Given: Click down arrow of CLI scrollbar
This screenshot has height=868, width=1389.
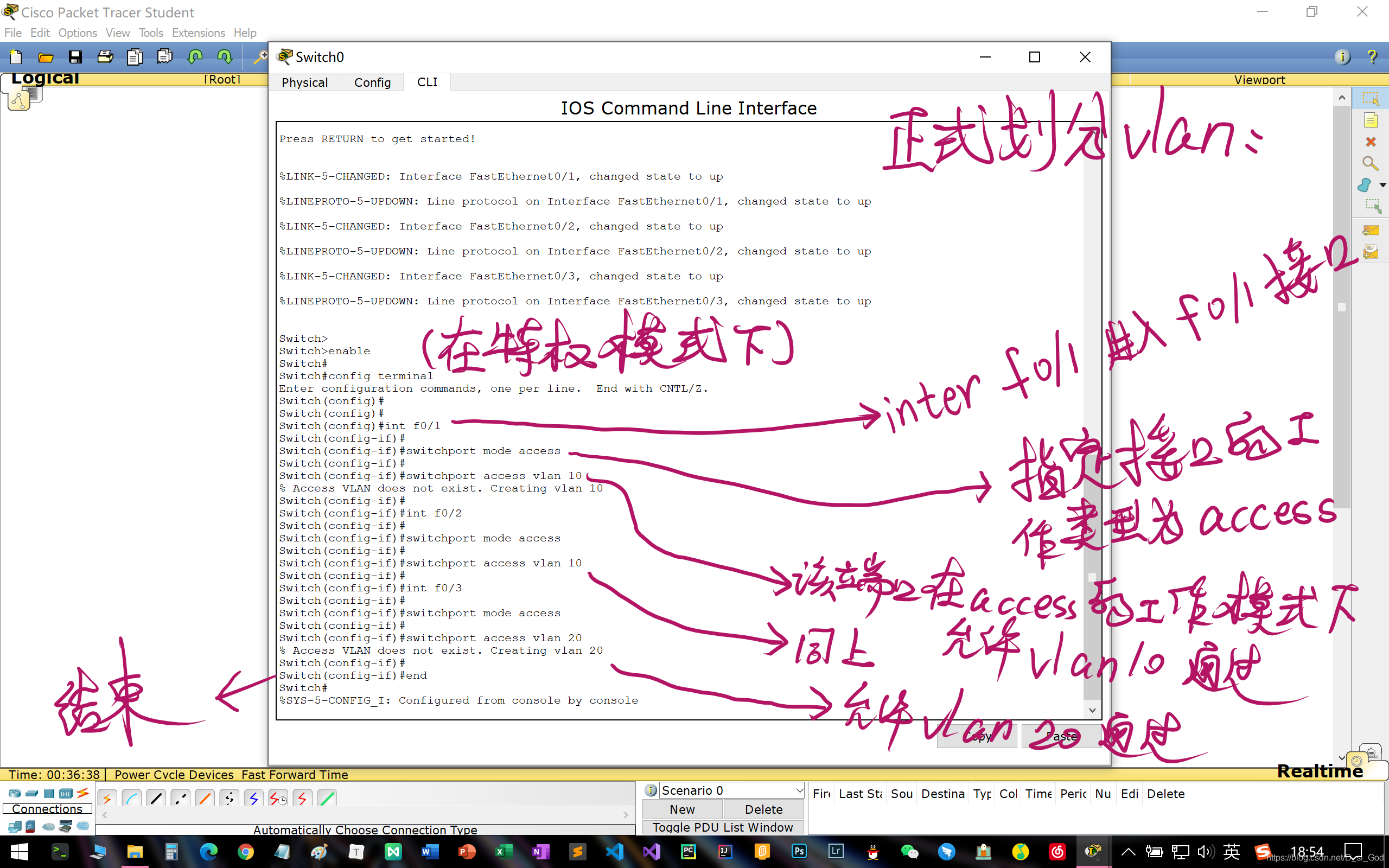Looking at the screenshot, I should (1092, 710).
